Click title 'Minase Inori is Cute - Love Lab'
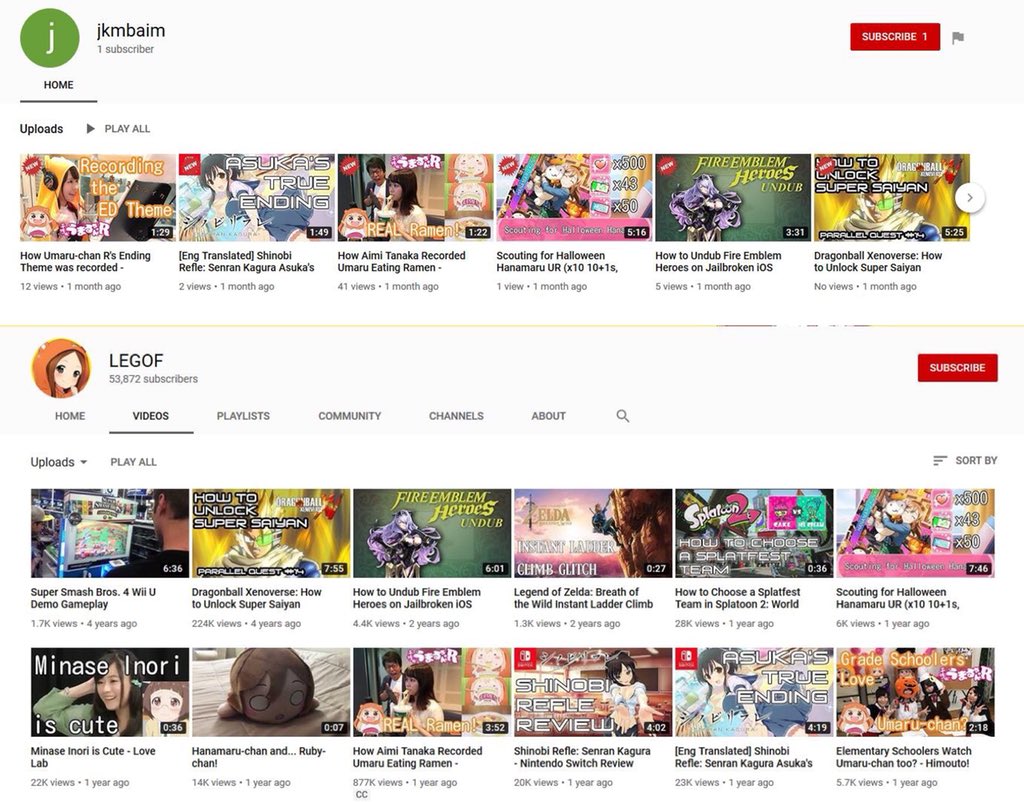 (93, 757)
